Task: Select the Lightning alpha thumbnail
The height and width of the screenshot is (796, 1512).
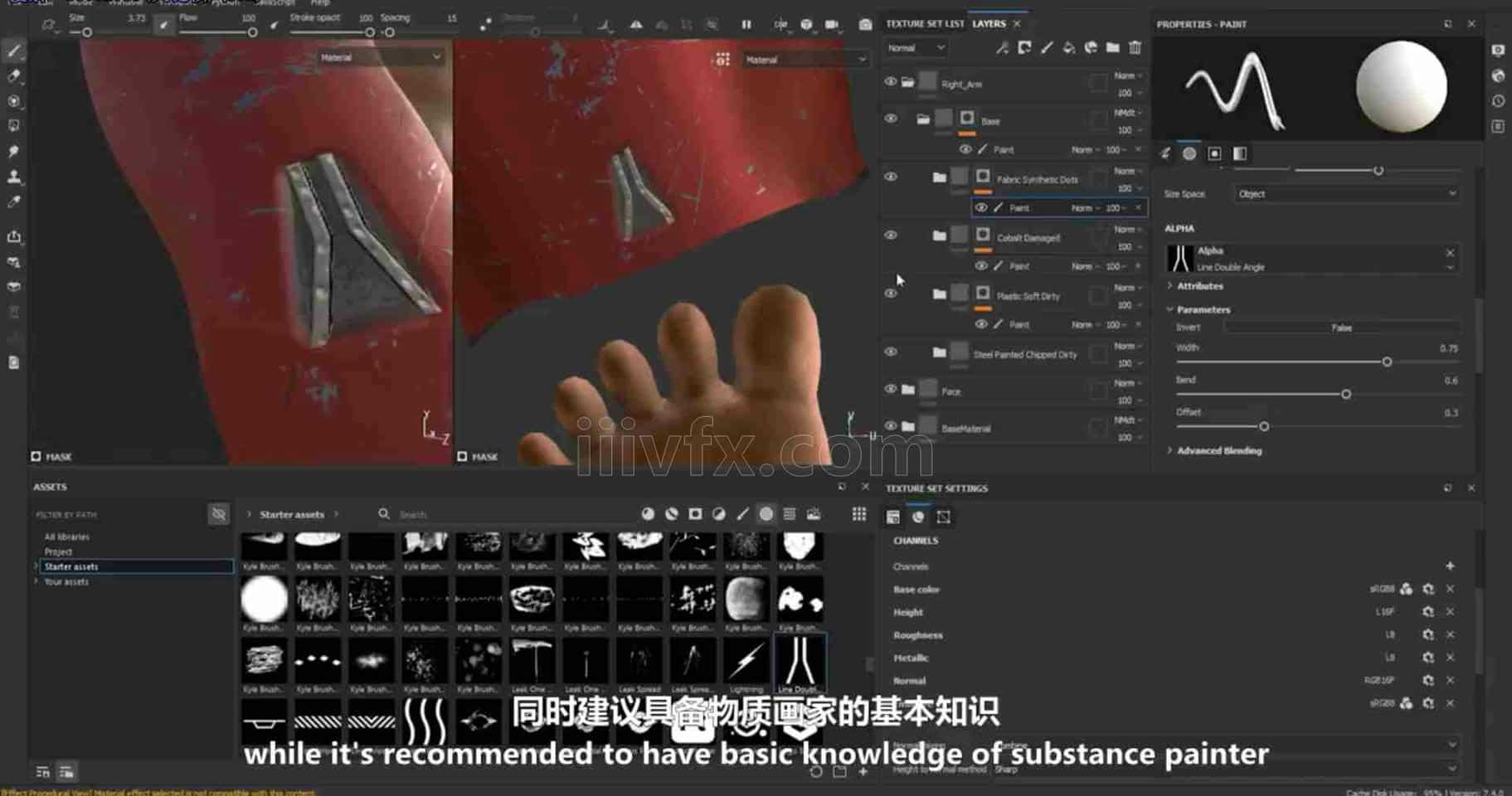Action: click(x=746, y=662)
